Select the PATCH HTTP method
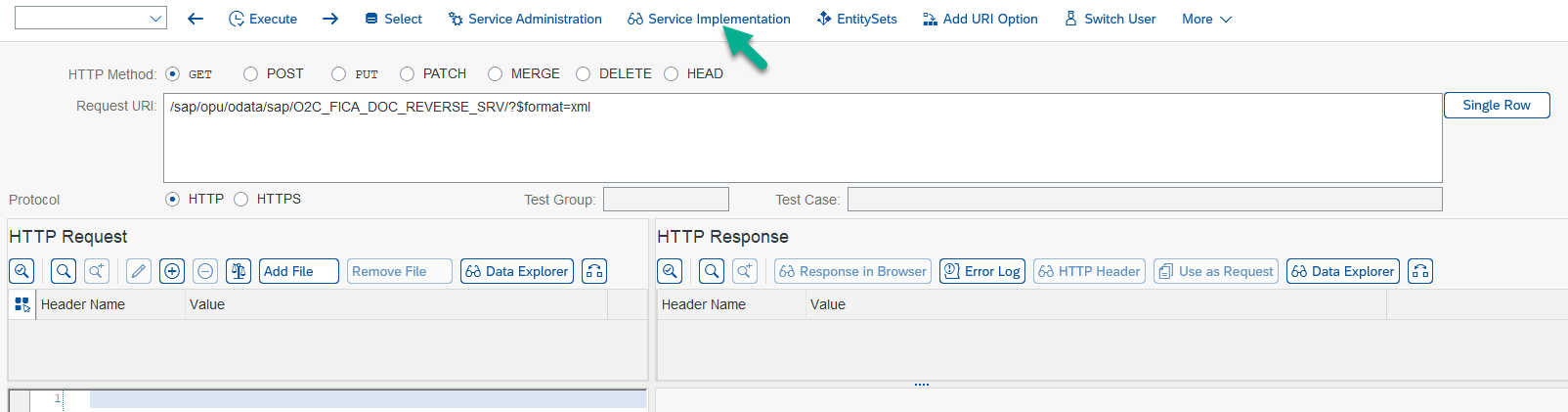This screenshot has height=412, width=1568. 408,73
